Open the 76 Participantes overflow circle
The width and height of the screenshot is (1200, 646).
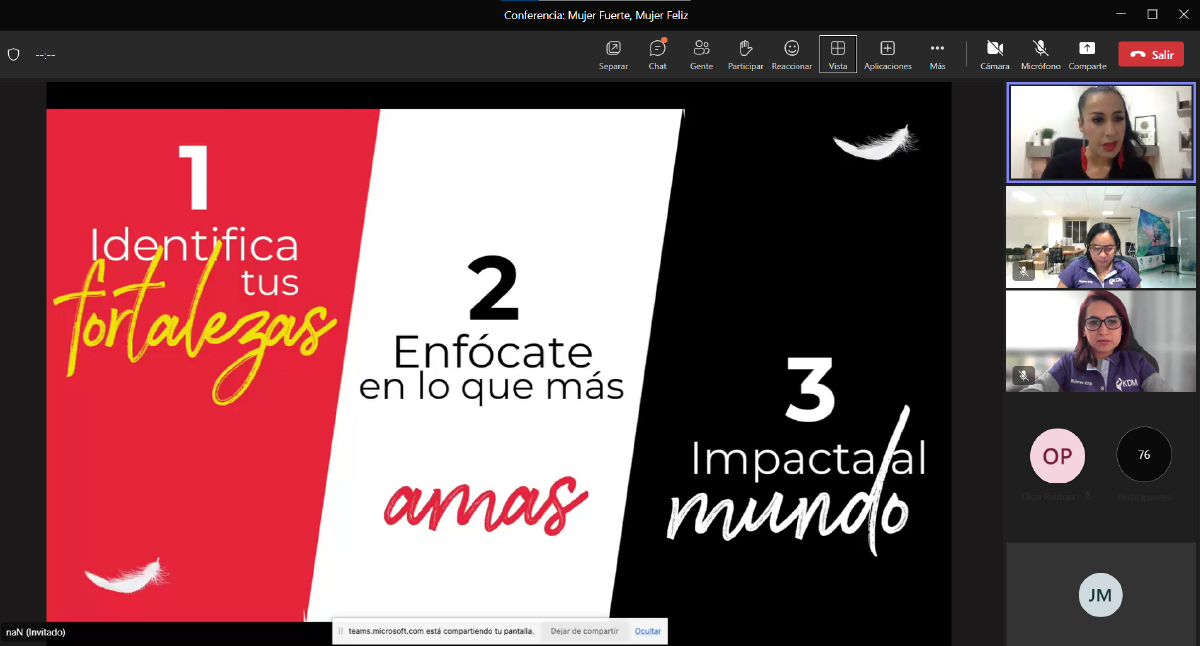point(1144,455)
